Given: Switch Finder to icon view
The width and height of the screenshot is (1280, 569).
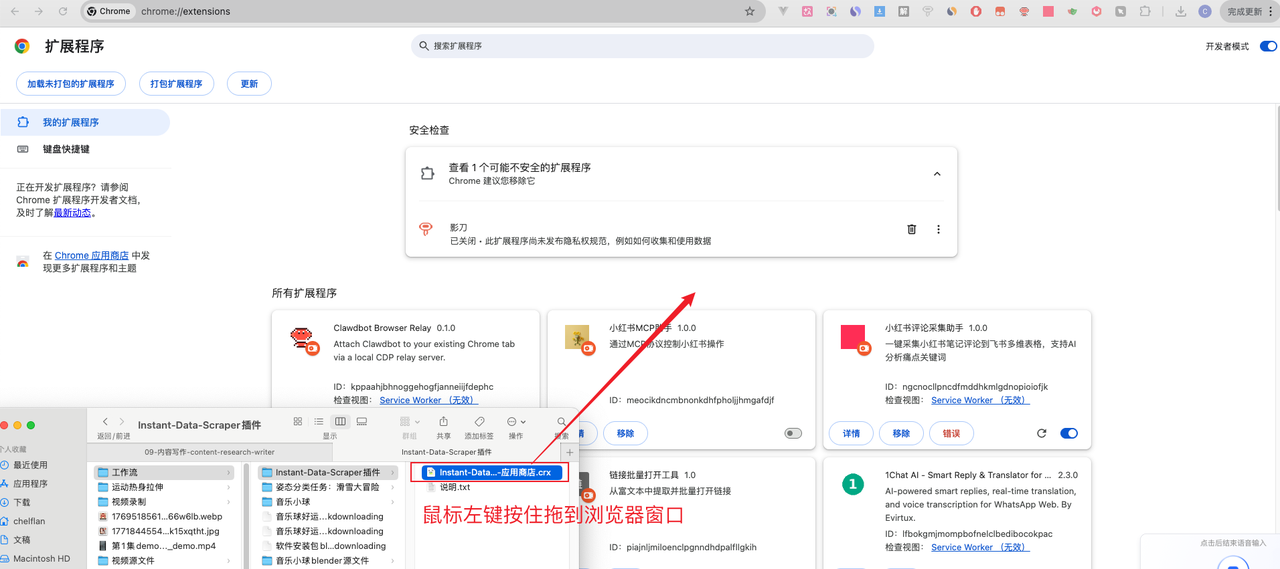Looking at the screenshot, I should [x=298, y=422].
